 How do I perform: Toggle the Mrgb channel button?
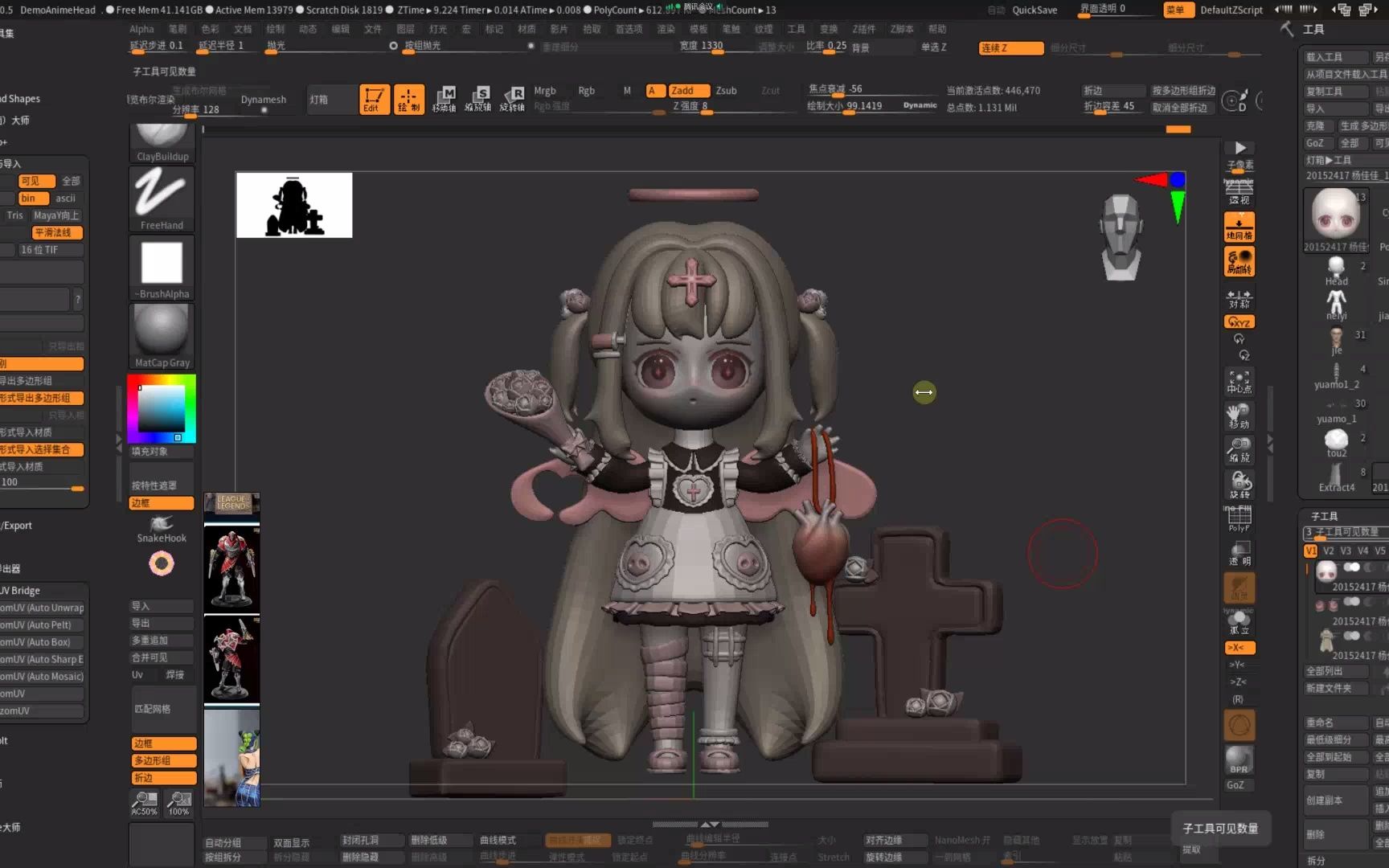pos(545,91)
